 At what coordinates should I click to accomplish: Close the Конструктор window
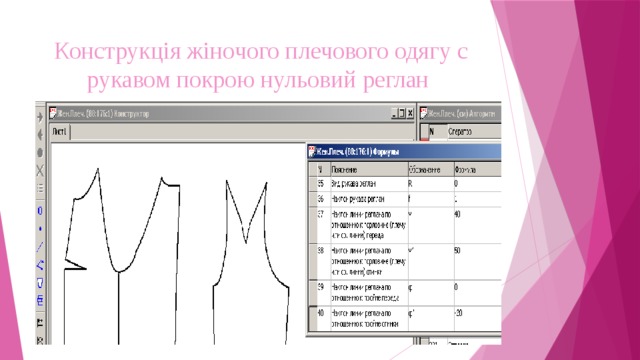tap(410, 113)
